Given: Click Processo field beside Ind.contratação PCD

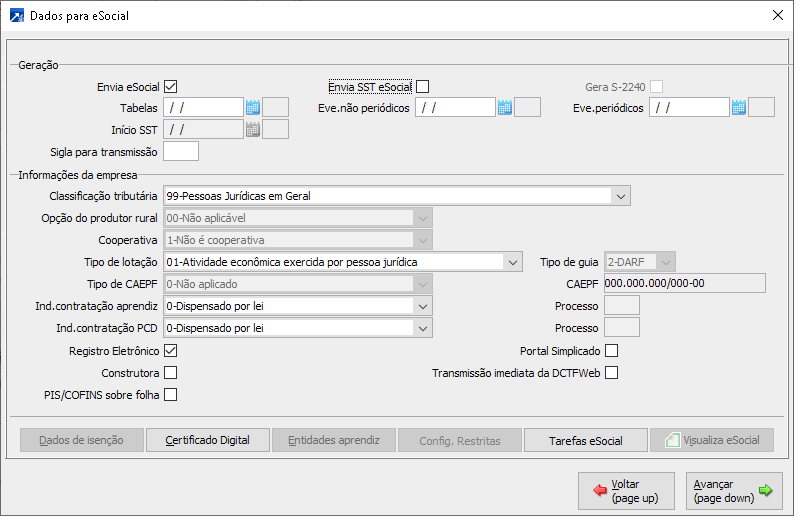Looking at the screenshot, I should pyautogui.click(x=622, y=328).
